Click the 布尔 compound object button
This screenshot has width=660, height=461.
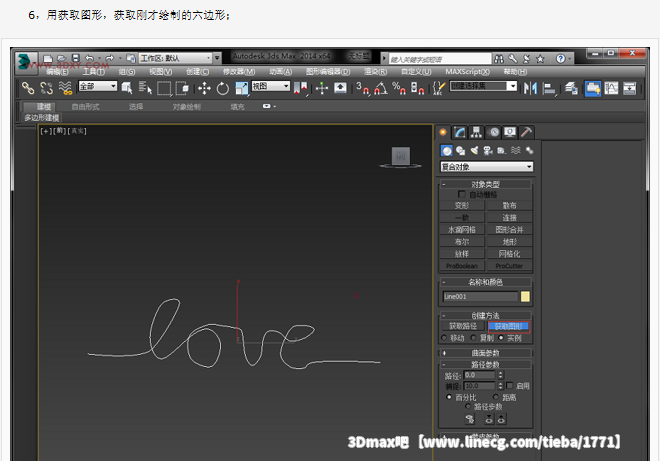462,242
